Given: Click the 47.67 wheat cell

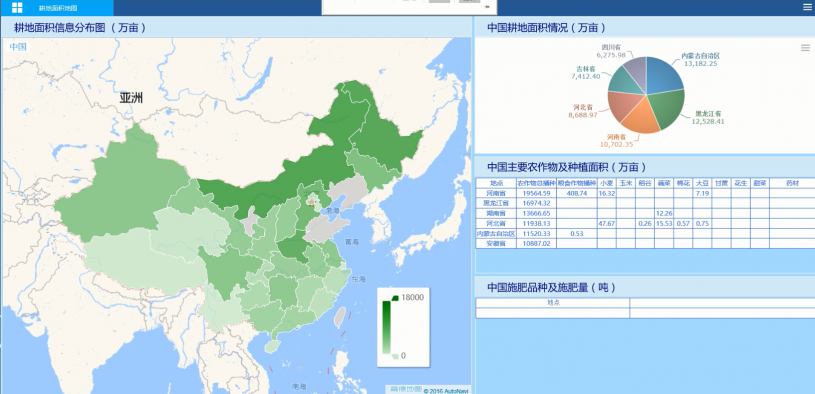Looking at the screenshot, I should (x=607, y=223).
